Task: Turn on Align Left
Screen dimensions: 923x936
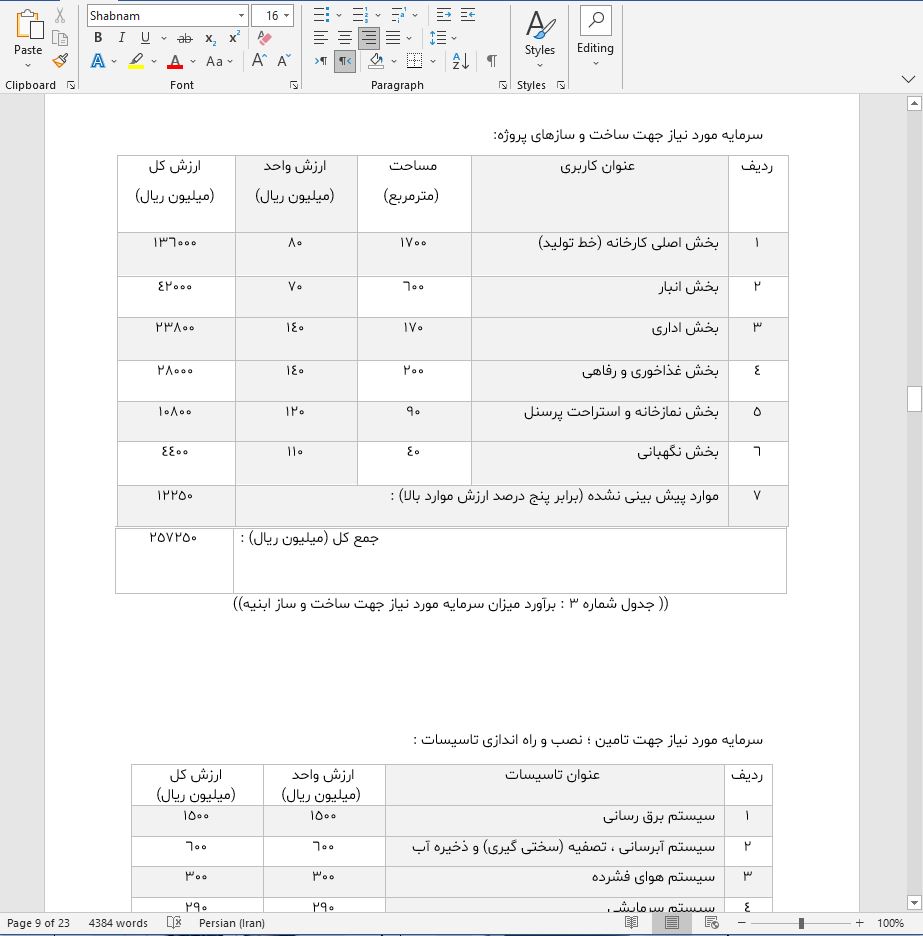Action: (321, 38)
